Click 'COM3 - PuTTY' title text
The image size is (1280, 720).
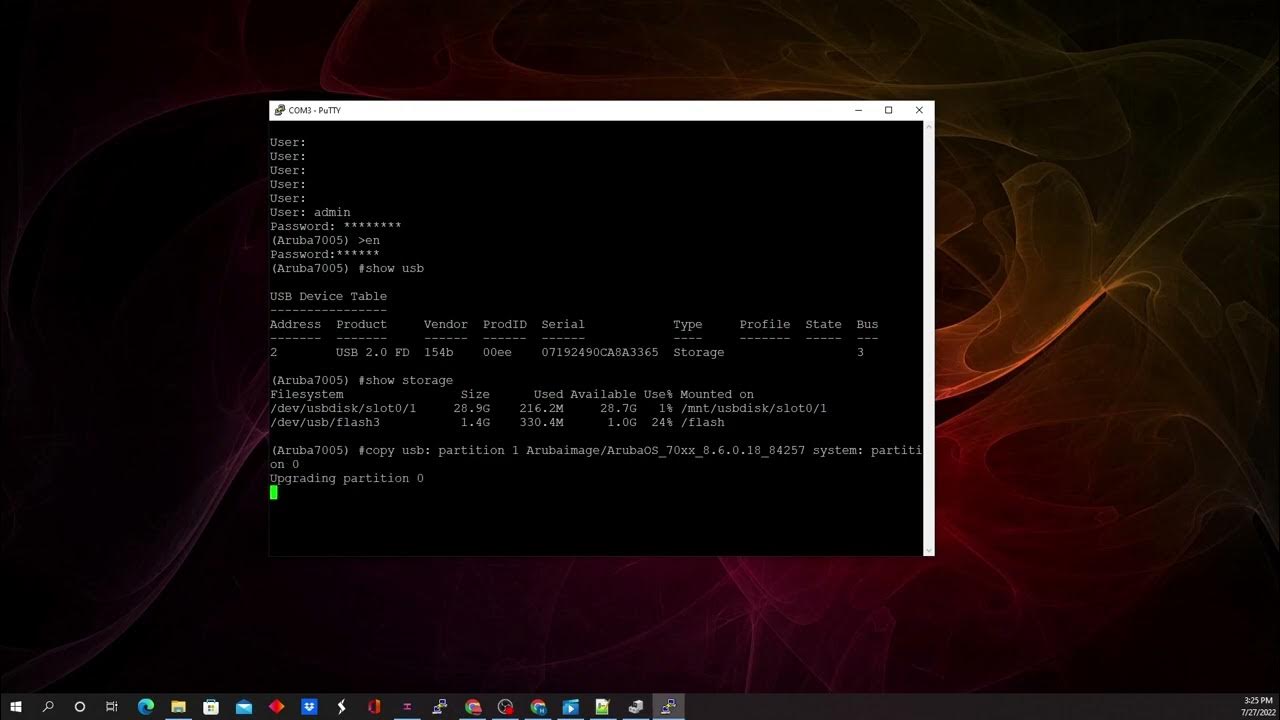[314, 110]
